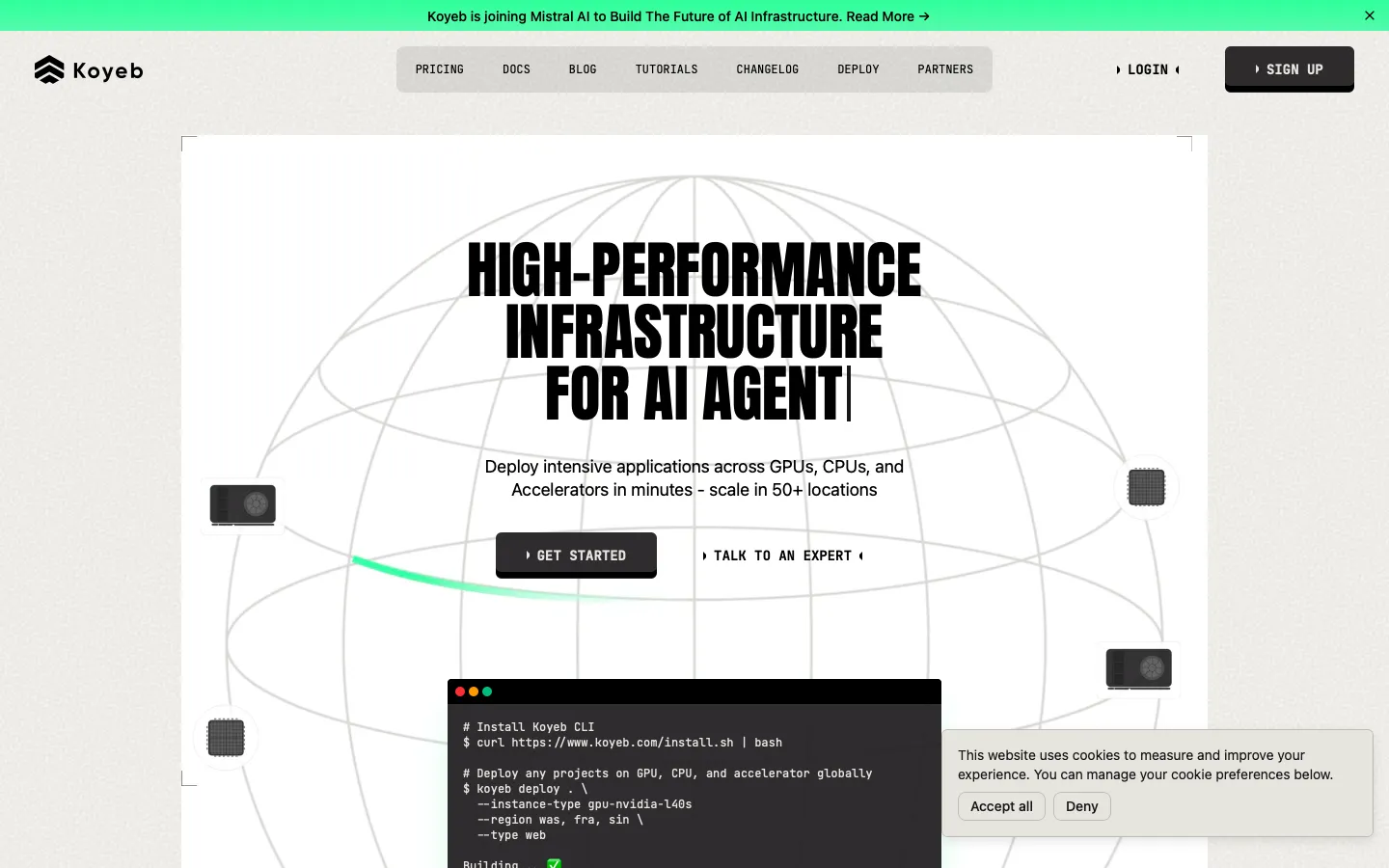Click the '--region was, fra, sin' line

click(x=559, y=820)
